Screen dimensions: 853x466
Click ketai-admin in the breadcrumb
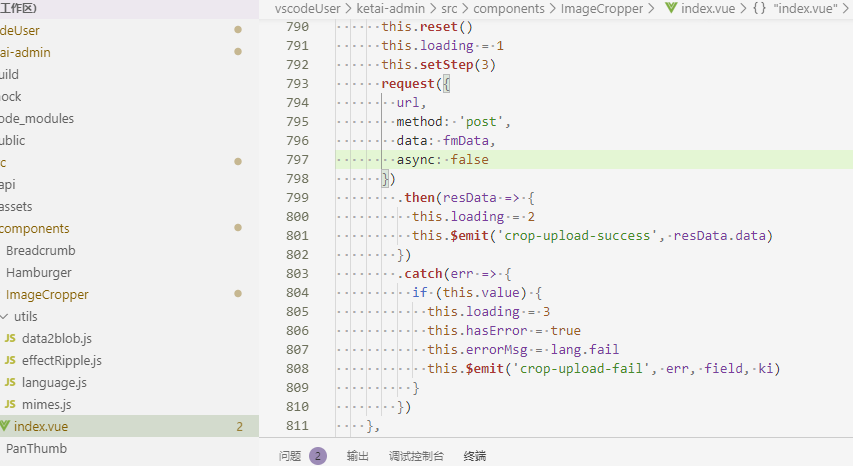pyautogui.click(x=391, y=8)
